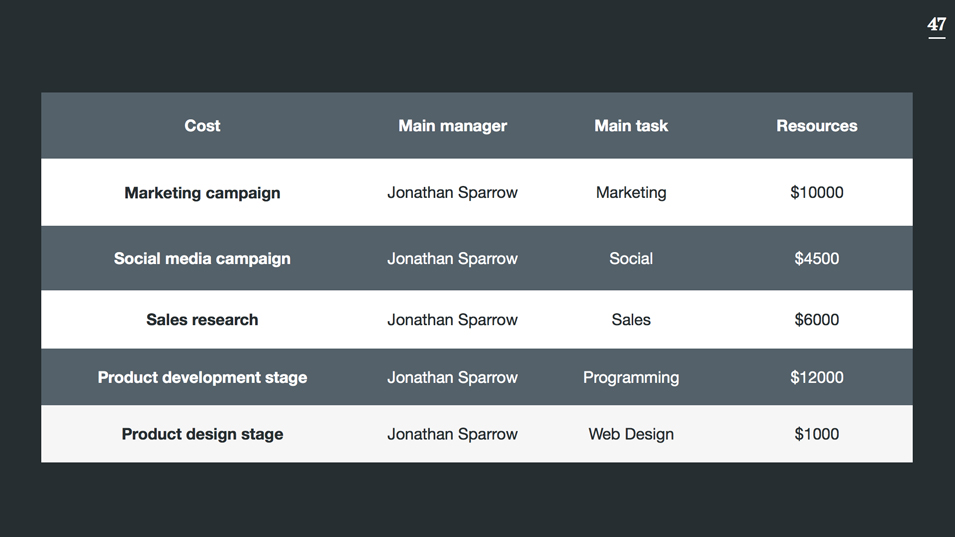Select the Main manager column header
This screenshot has height=537, width=955.
pyautogui.click(x=453, y=125)
